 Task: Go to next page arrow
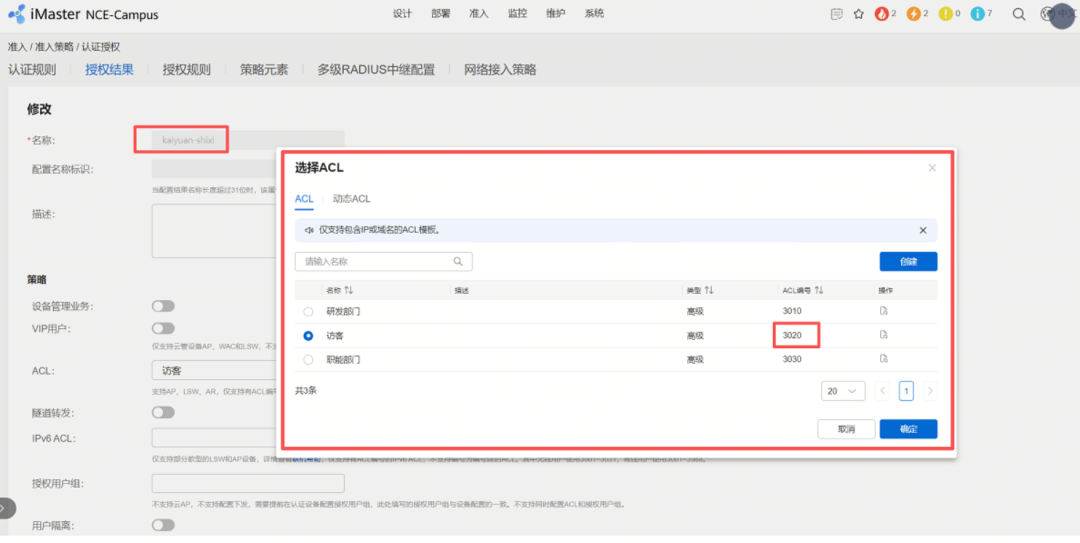pyautogui.click(x=930, y=391)
